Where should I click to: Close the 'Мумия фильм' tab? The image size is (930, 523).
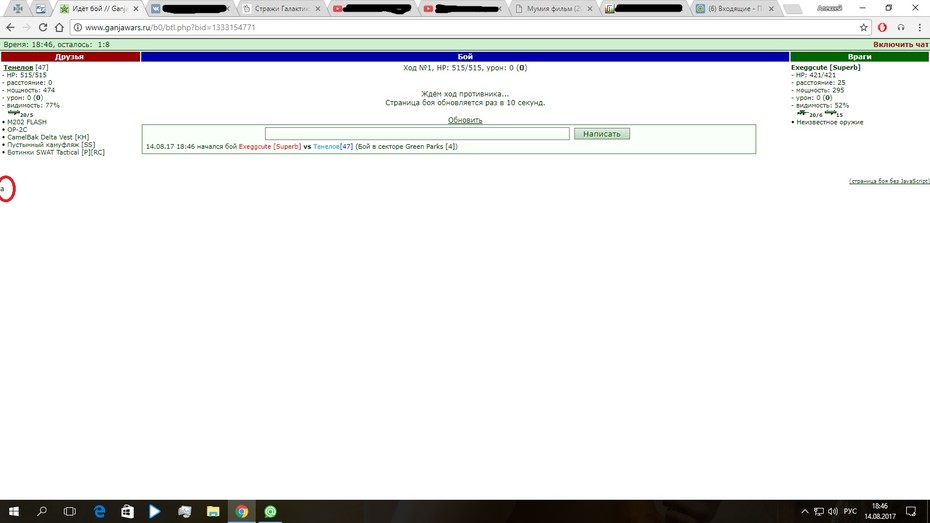590,9
